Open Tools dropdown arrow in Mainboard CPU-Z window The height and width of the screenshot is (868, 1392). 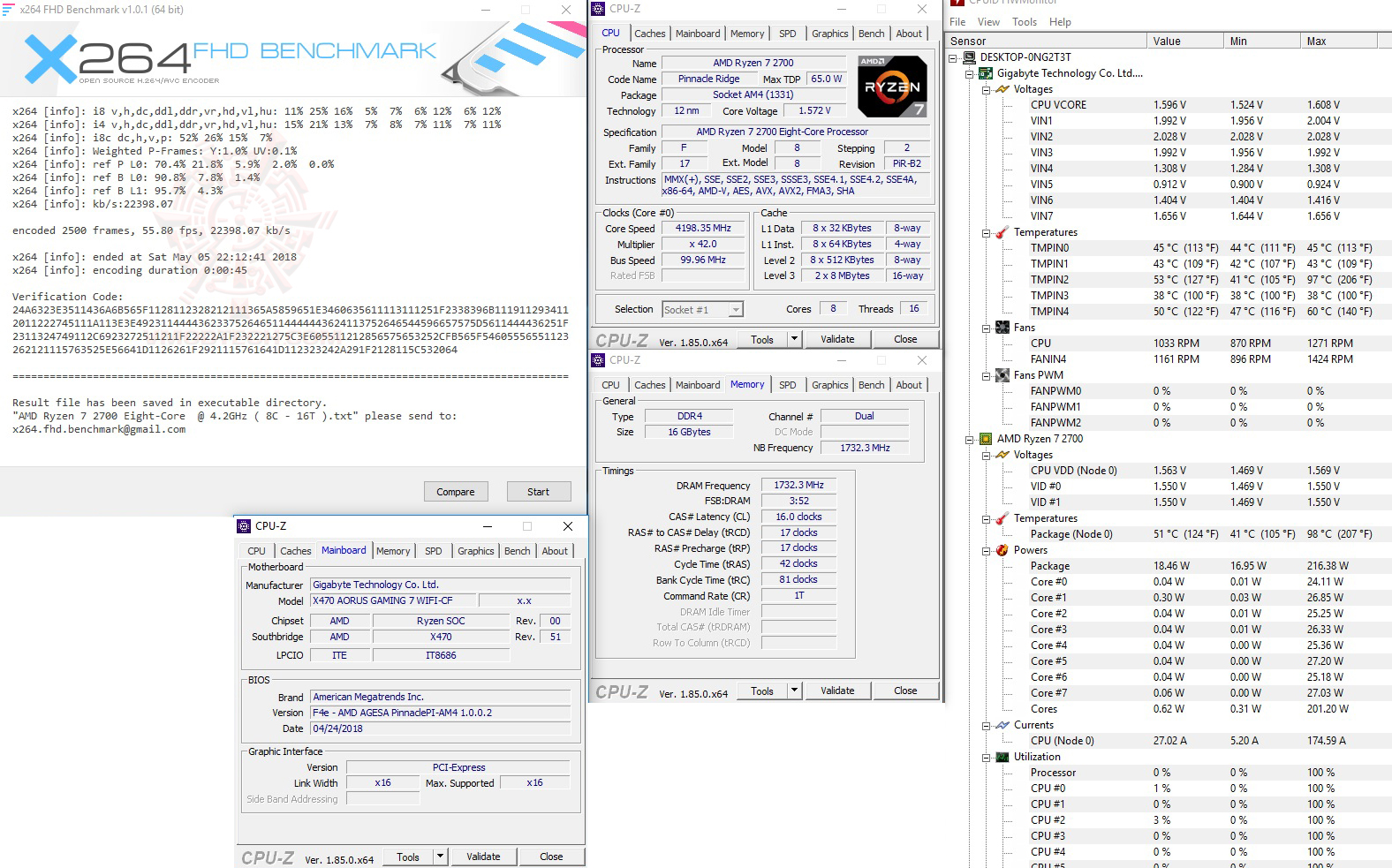tap(441, 857)
